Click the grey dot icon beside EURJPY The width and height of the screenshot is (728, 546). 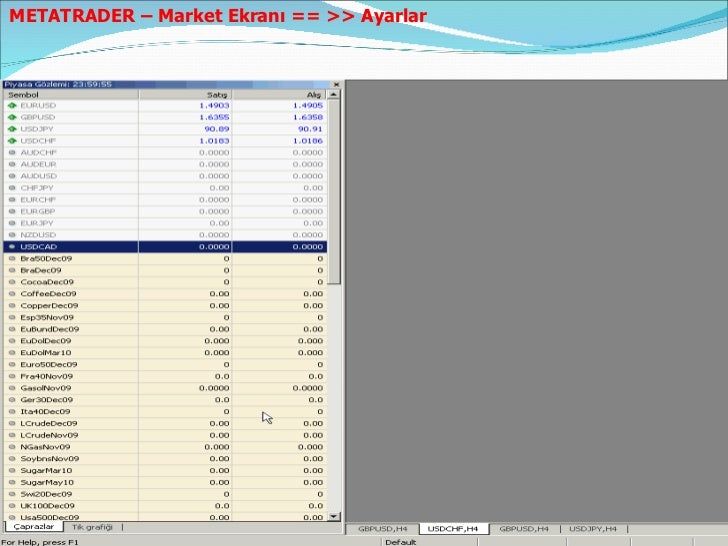pyautogui.click(x=12, y=223)
